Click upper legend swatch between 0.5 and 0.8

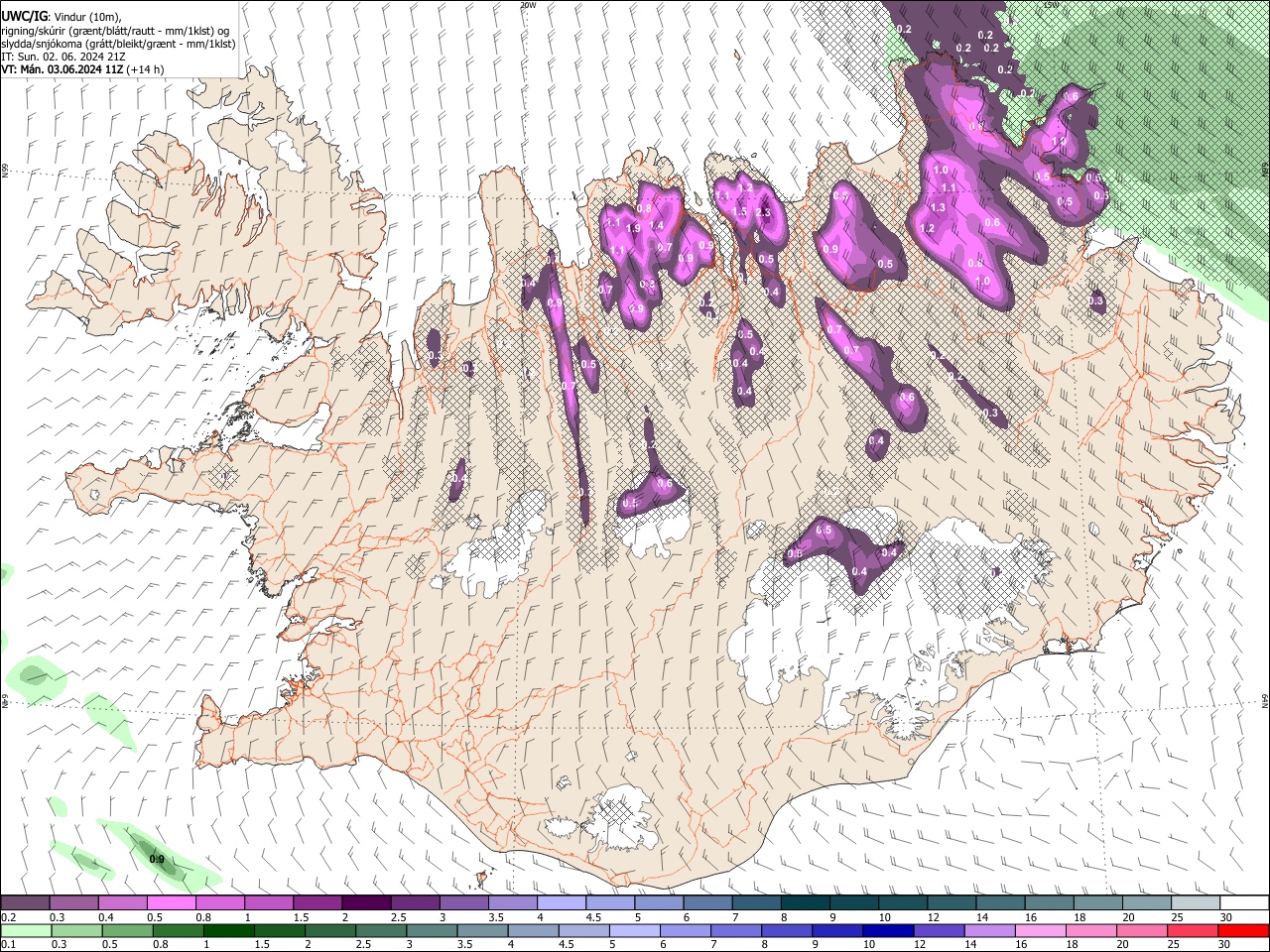tap(171, 902)
